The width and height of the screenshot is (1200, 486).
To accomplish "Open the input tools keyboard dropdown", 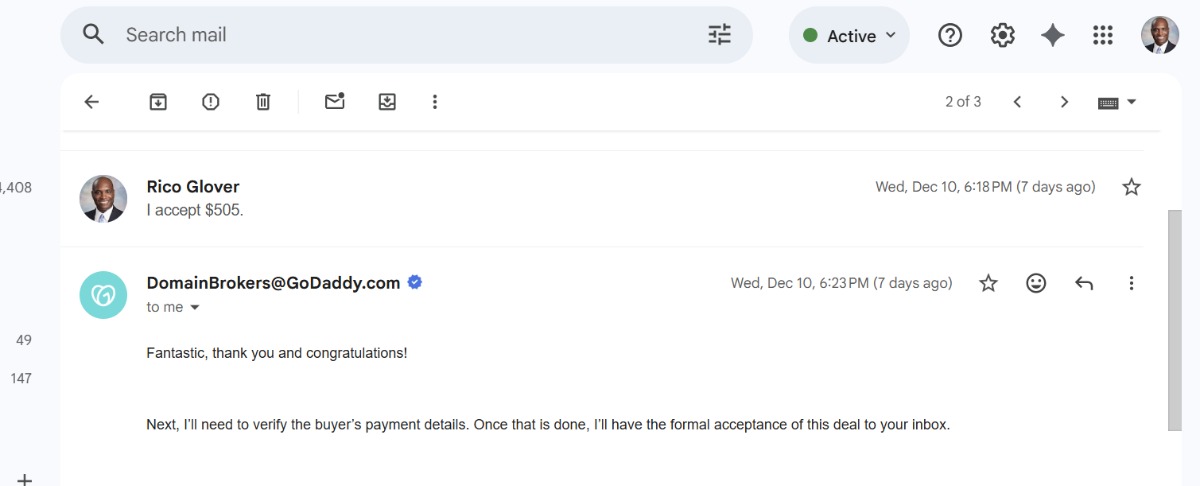I will 1132,102.
